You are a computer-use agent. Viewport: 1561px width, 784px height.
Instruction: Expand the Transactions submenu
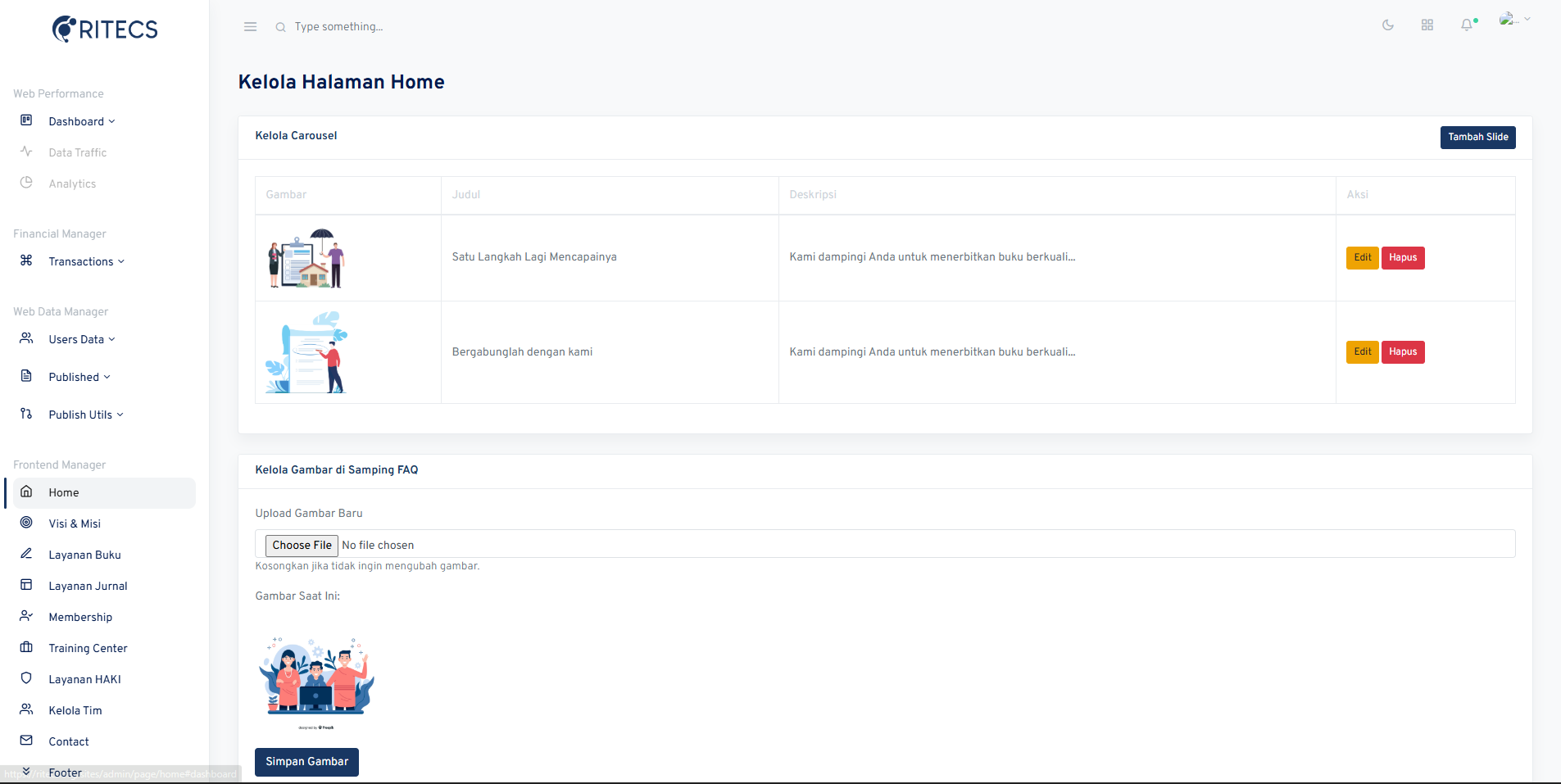(86, 261)
